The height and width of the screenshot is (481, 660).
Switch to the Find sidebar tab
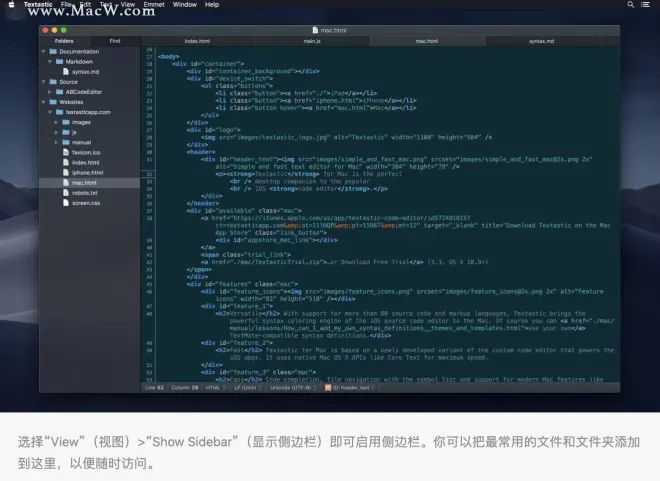tap(115, 41)
